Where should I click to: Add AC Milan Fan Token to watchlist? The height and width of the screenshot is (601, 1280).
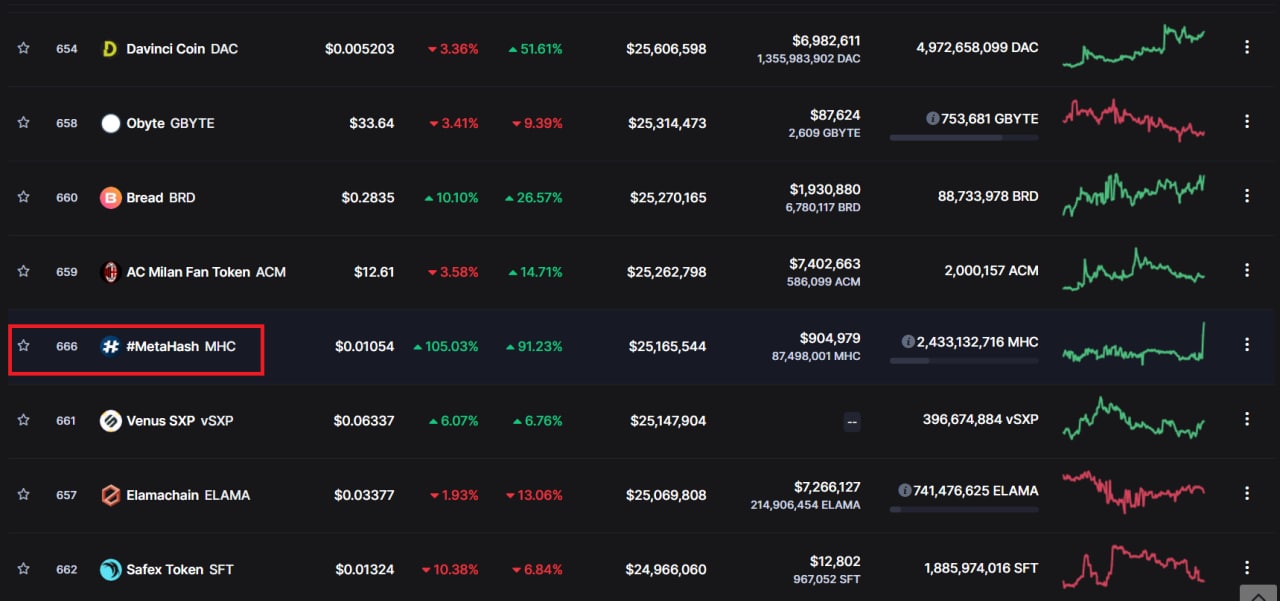tap(23, 271)
